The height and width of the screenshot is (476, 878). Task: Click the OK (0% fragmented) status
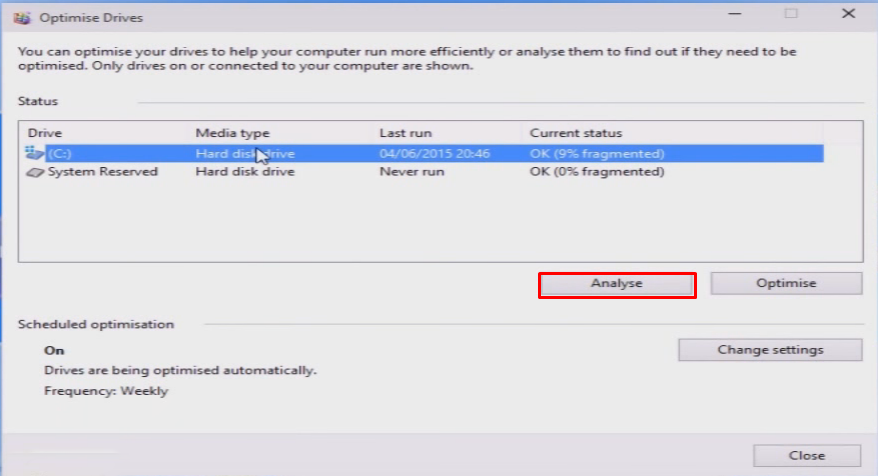coord(597,171)
